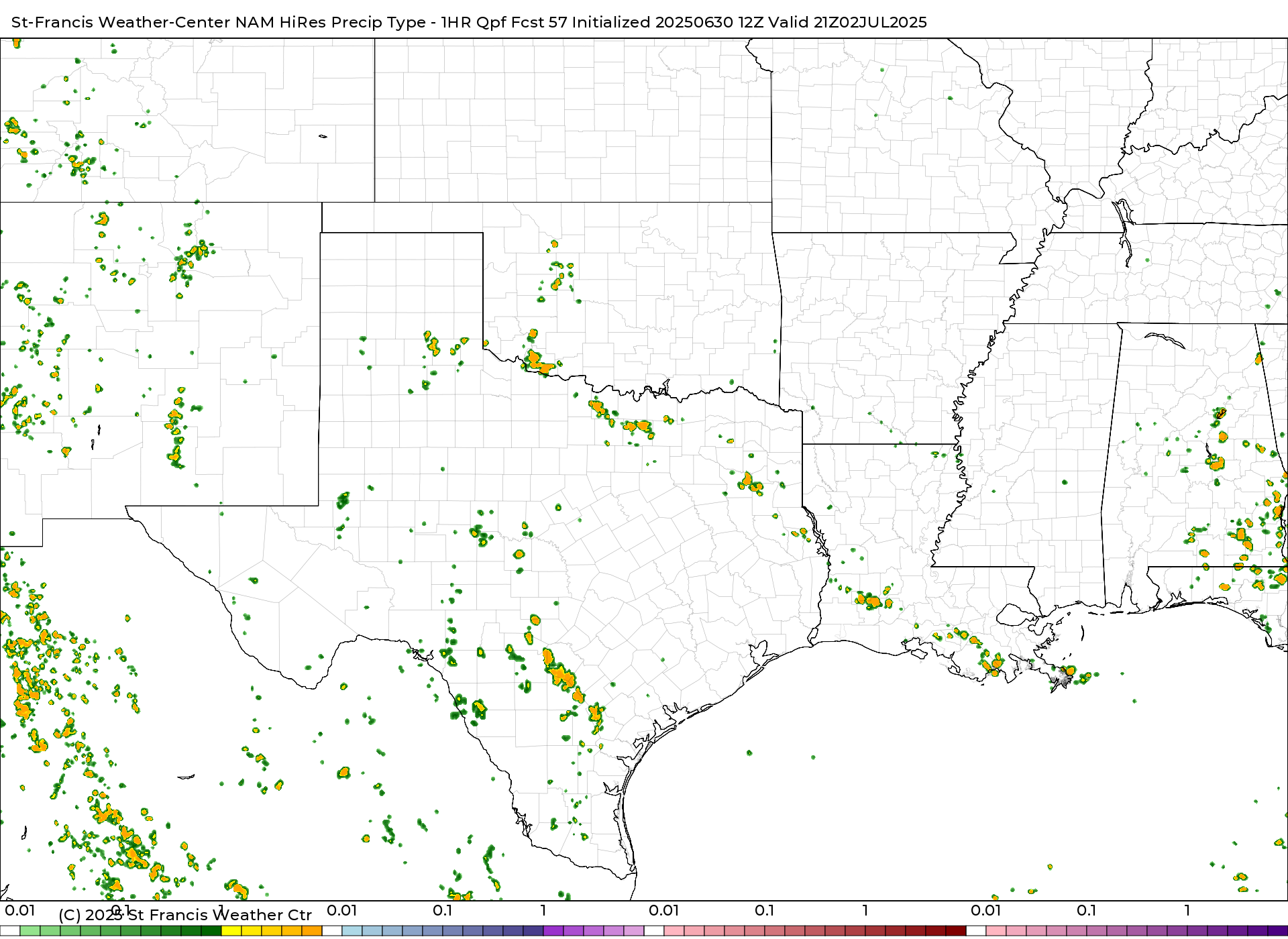
Task: Click the '0.01' label above the red scale
Action: pos(664,910)
